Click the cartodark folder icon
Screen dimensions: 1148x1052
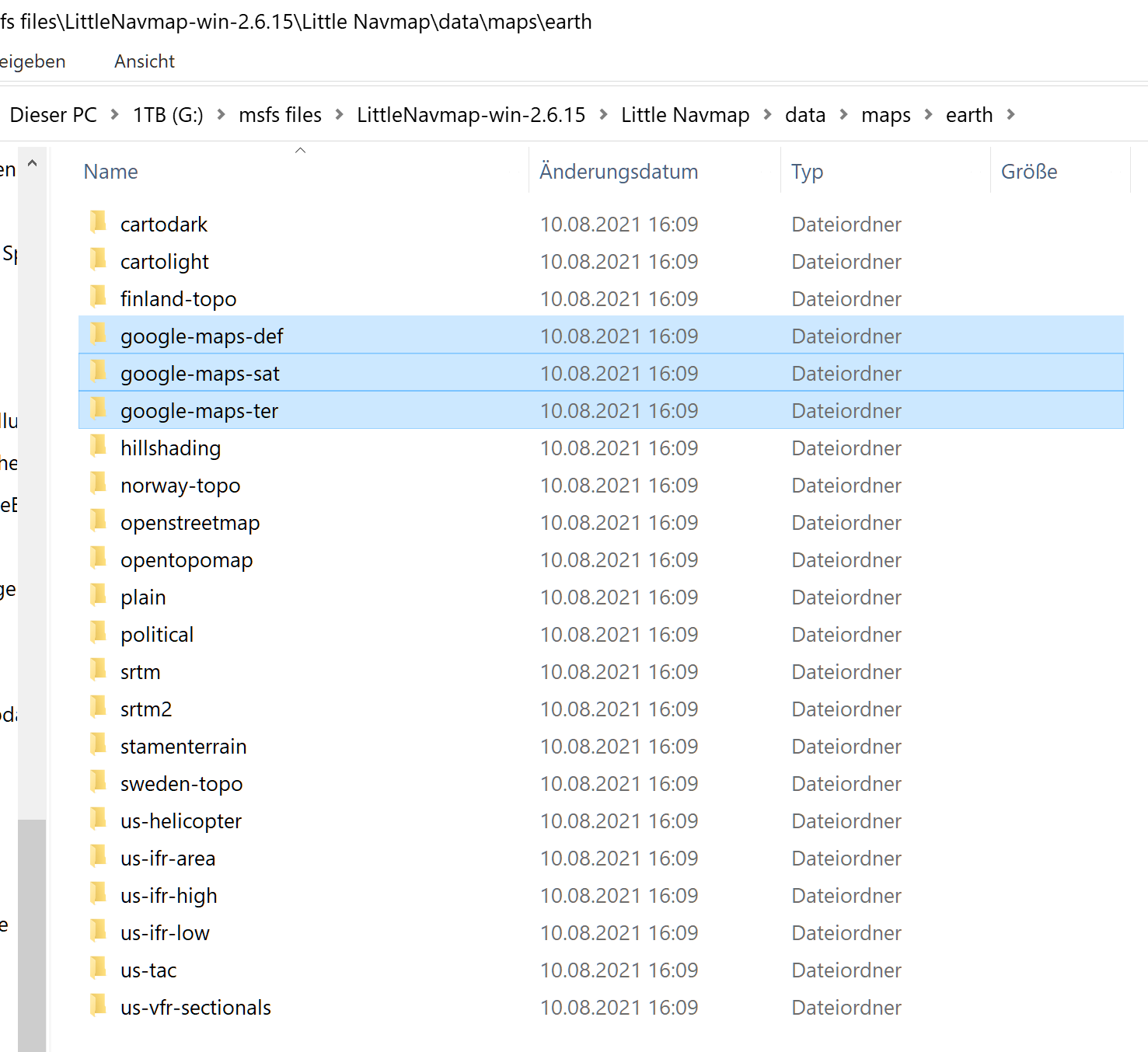point(98,222)
